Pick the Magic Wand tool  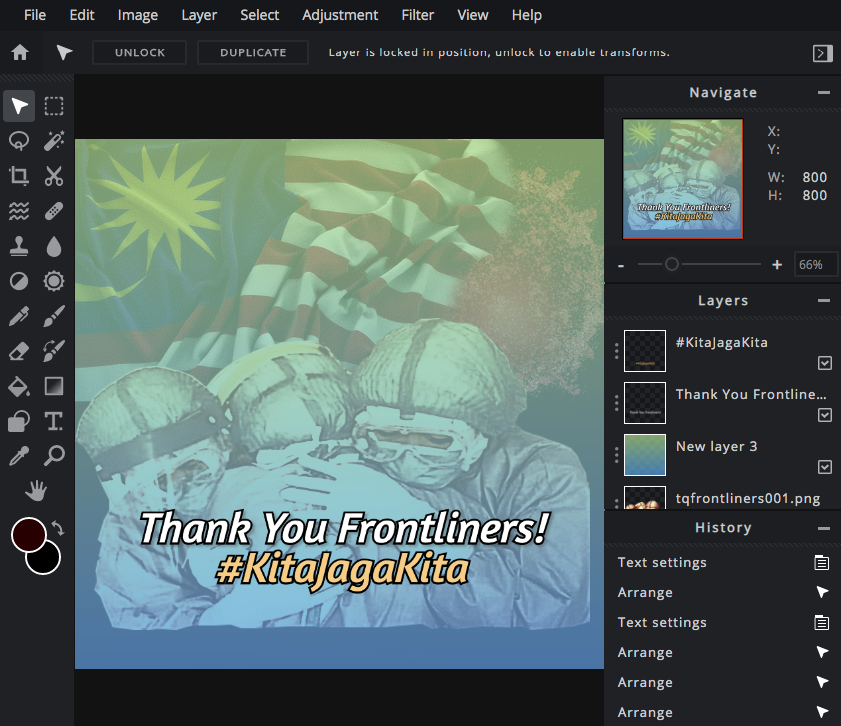click(54, 141)
